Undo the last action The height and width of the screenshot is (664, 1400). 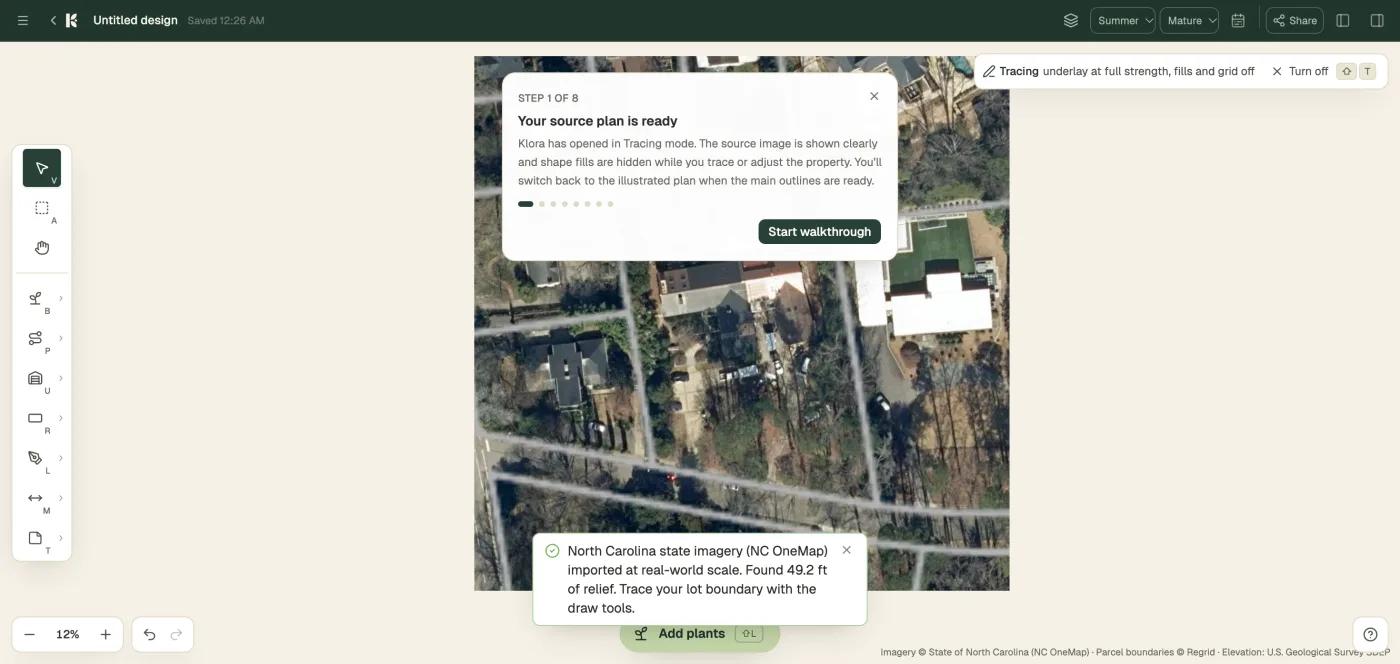tap(149, 634)
